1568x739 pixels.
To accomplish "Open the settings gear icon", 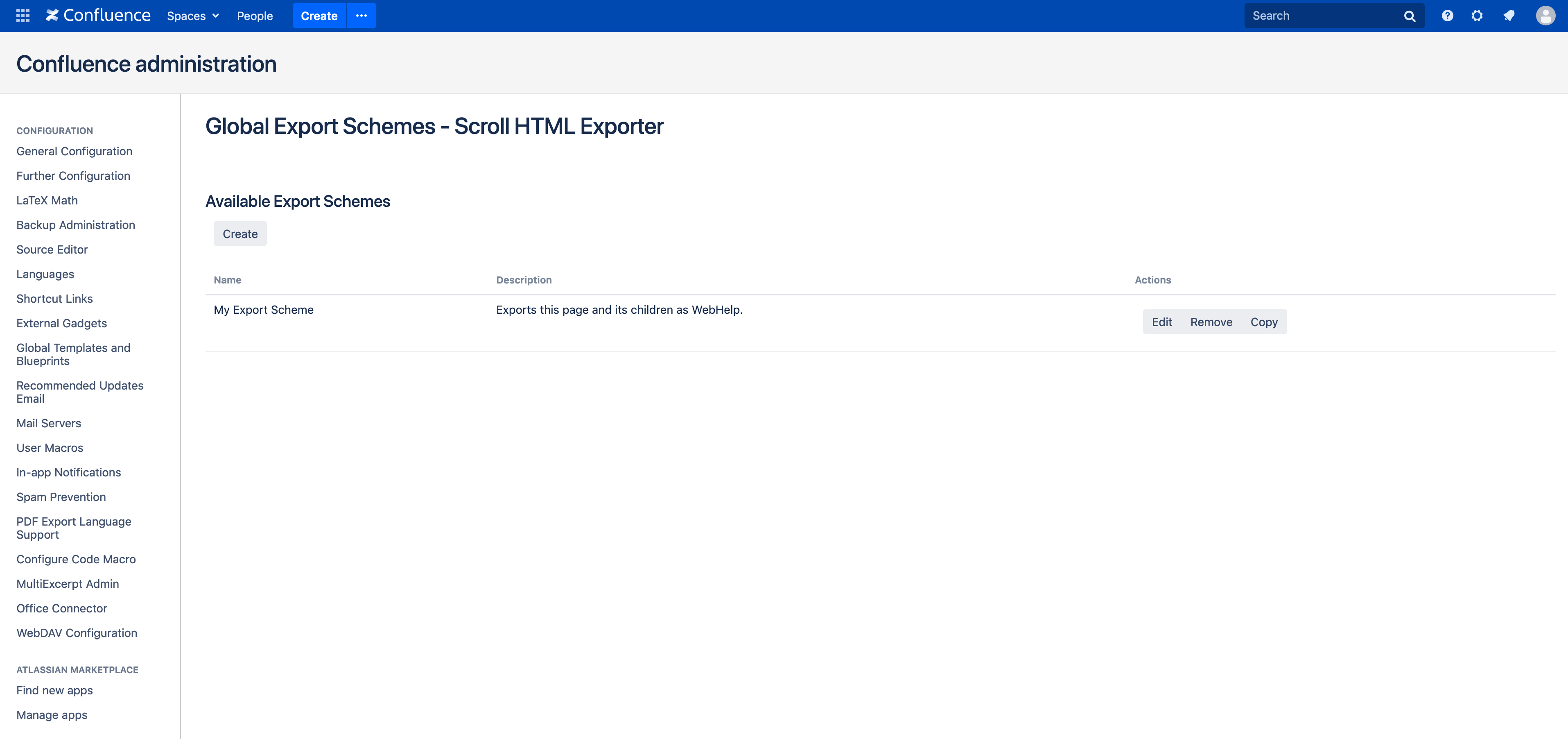I will coord(1477,16).
